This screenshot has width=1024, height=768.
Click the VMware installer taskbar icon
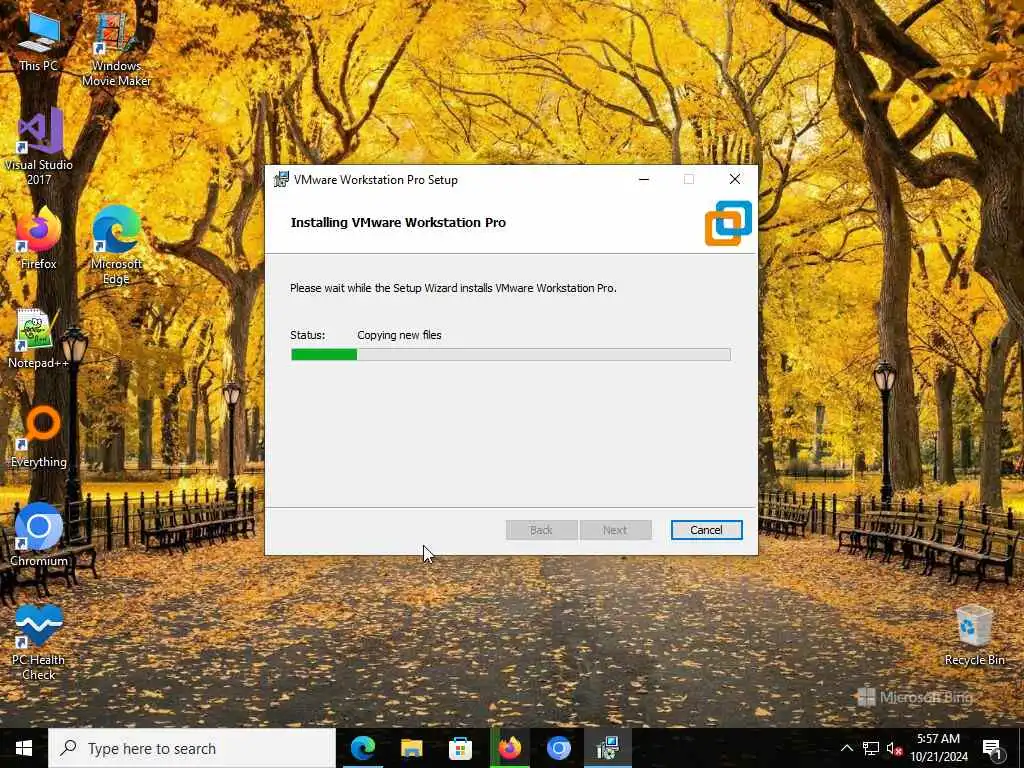click(608, 748)
